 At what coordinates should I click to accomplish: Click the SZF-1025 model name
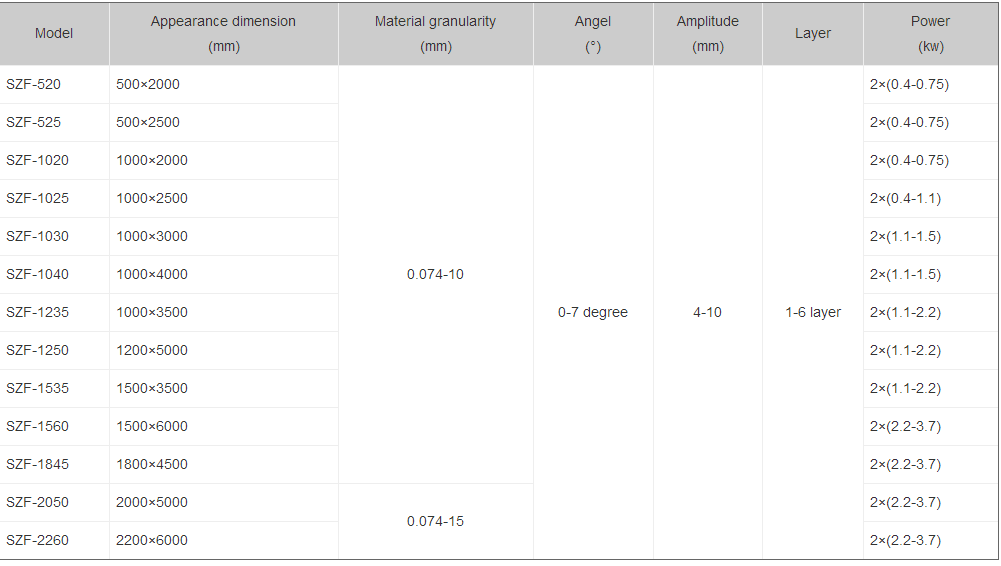(37, 198)
